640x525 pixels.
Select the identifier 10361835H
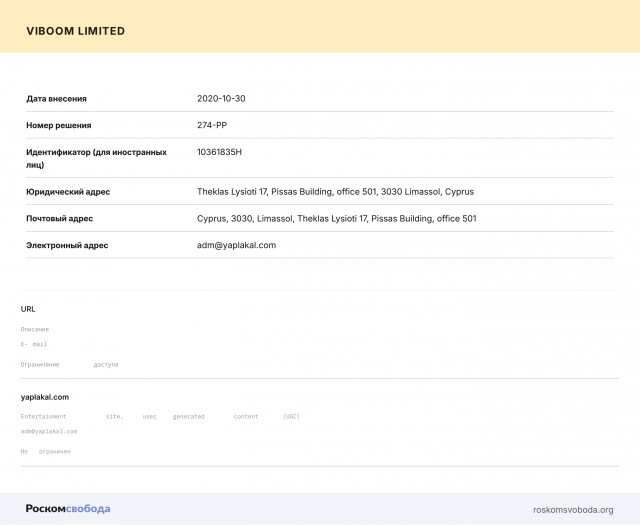click(219, 152)
